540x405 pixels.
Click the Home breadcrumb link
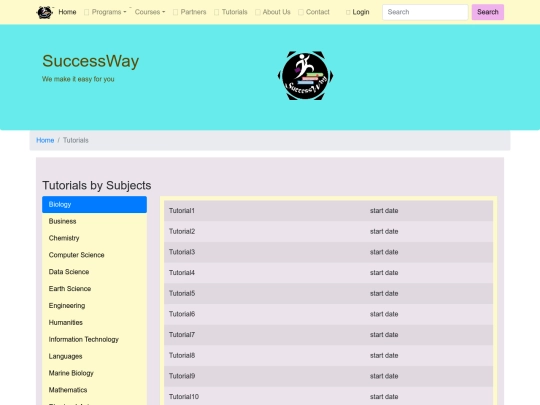45,140
